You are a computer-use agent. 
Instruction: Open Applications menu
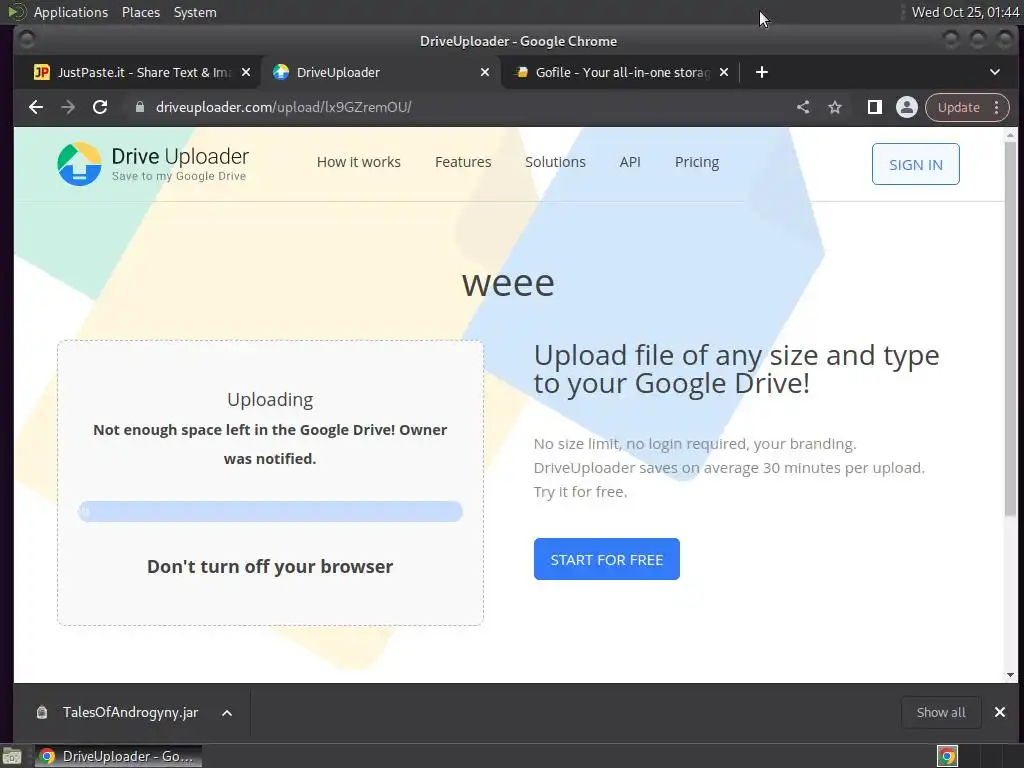(71, 12)
